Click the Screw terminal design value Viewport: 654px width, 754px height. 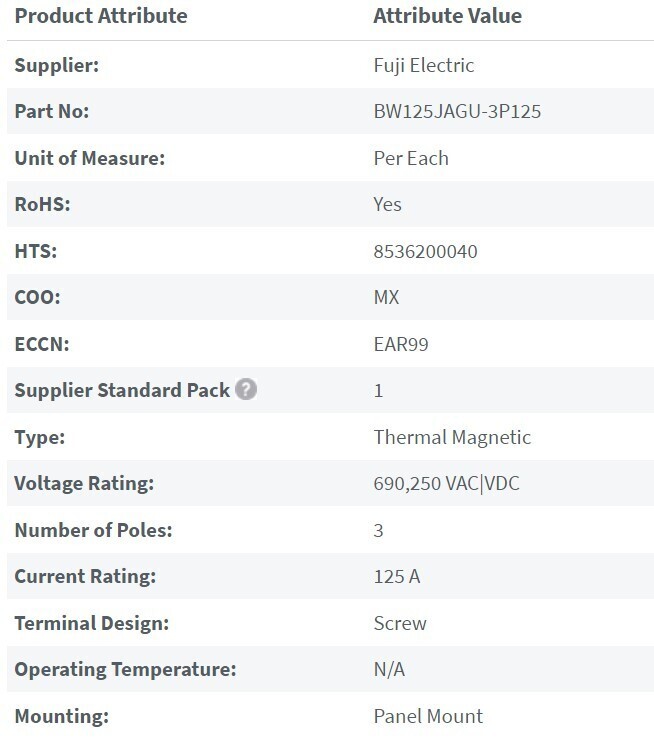pos(400,623)
